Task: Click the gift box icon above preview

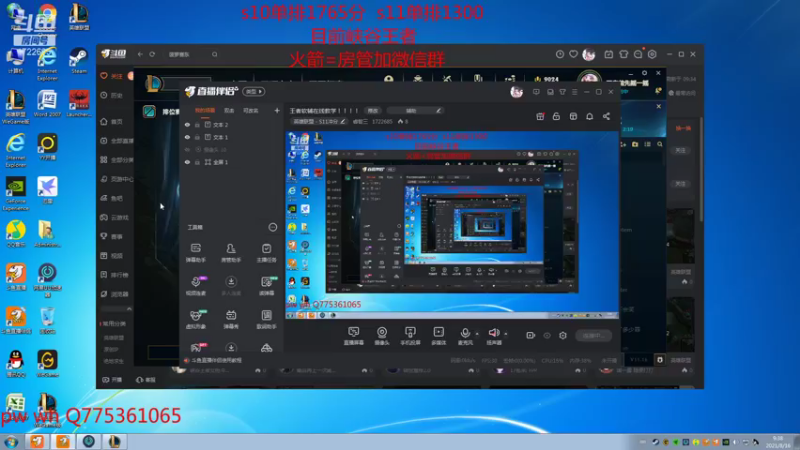Action: click(x=540, y=116)
